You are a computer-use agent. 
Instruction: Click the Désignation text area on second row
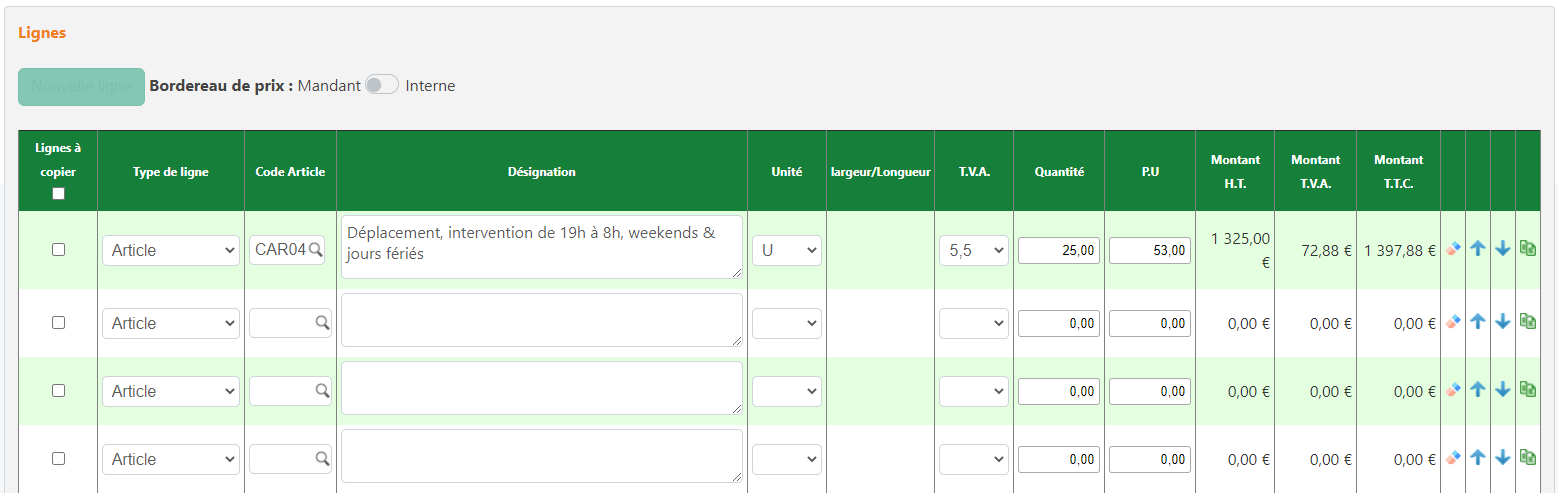point(541,320)
